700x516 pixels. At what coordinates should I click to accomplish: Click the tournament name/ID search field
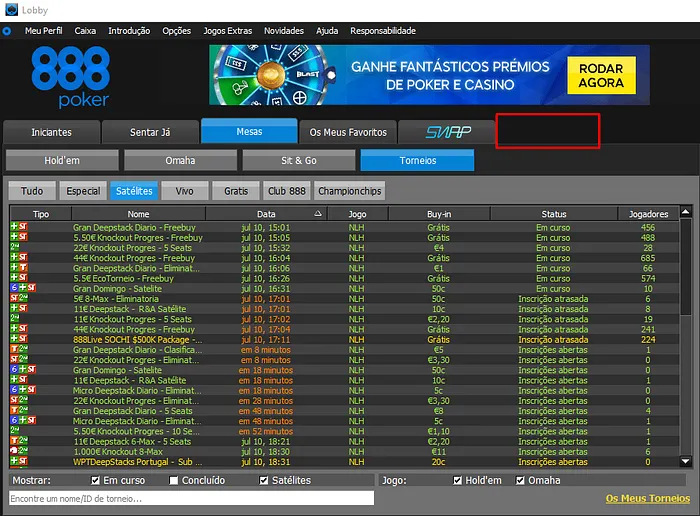(x=192, y=498)
